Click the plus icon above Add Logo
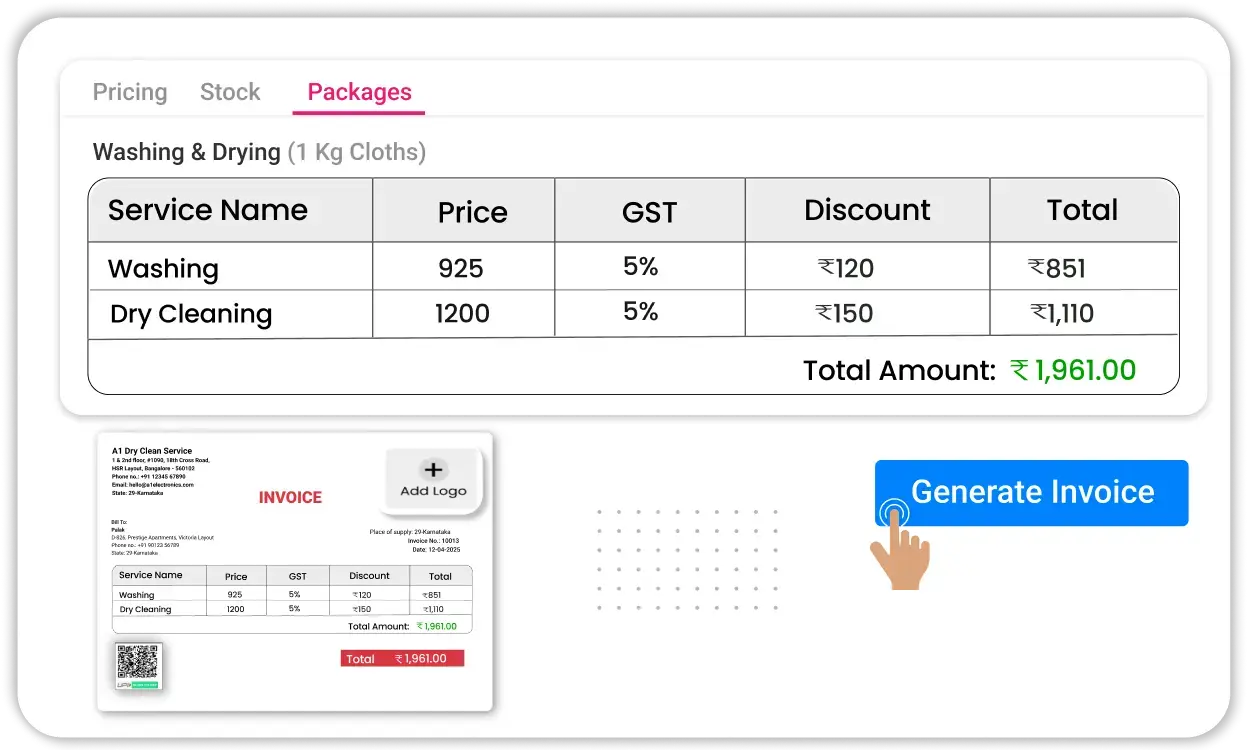 433,469
